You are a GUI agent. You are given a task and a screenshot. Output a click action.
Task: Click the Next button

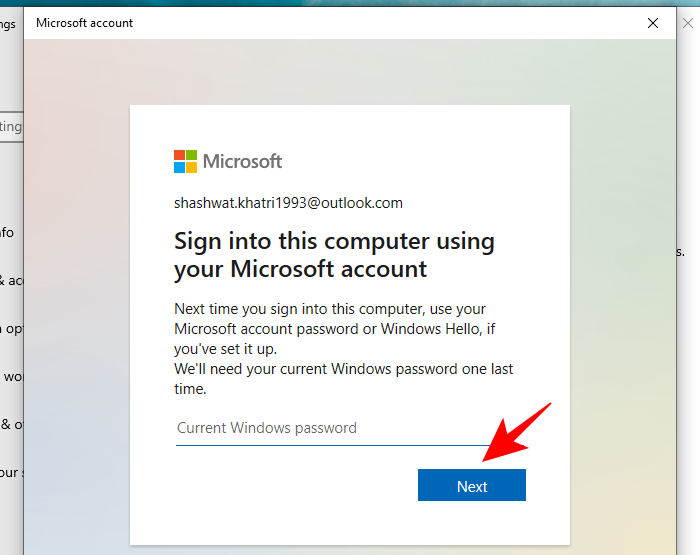click(471, 486)
